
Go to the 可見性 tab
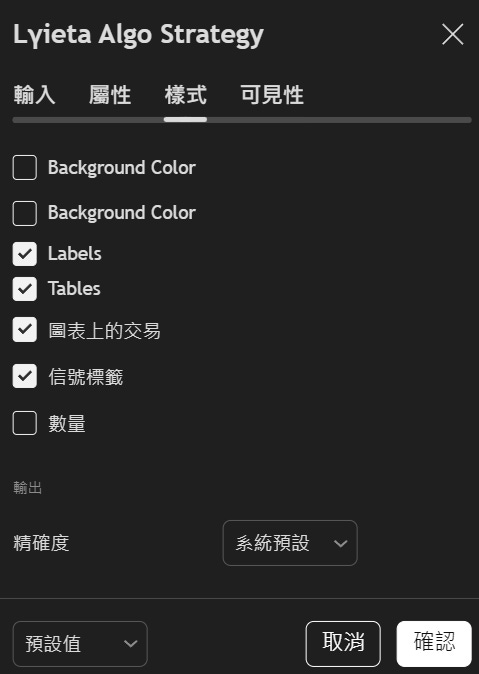click(272, 95)
